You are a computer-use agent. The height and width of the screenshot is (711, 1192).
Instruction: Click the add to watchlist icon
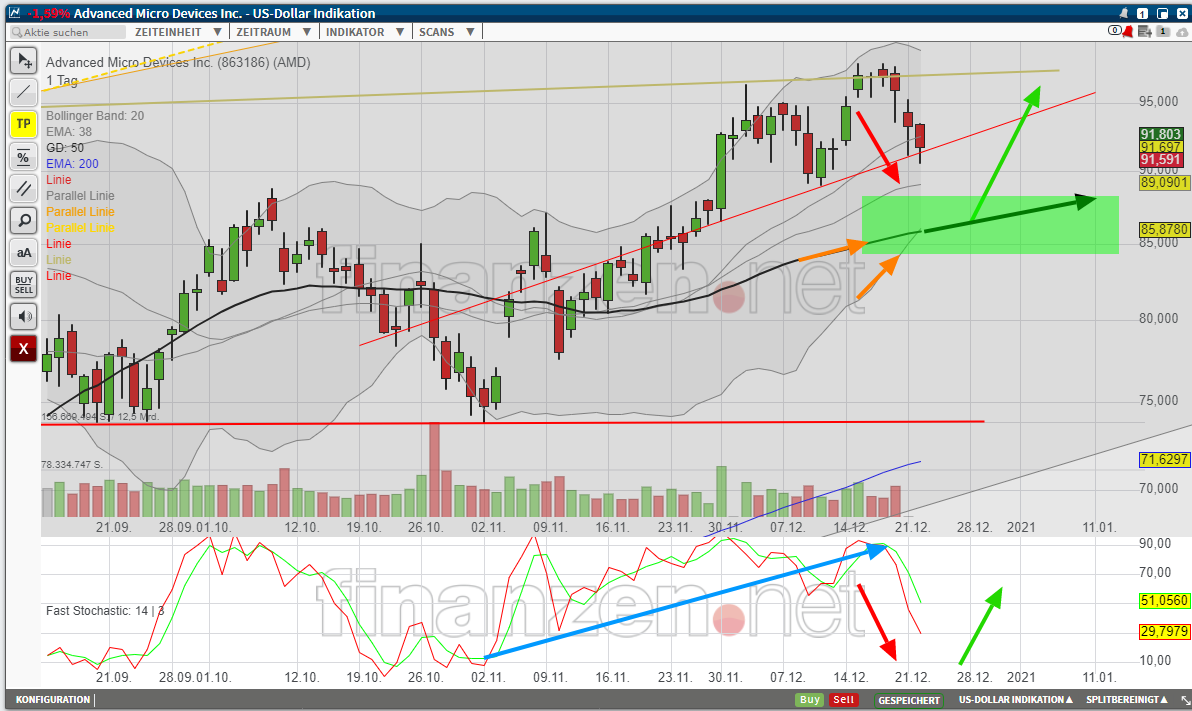[x=1144, y=31]
